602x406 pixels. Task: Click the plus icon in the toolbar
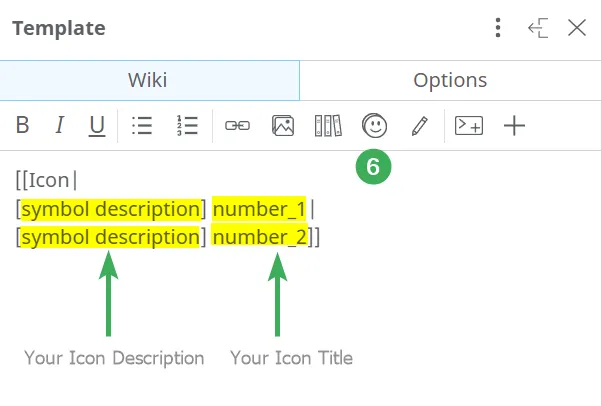point(514,126)
